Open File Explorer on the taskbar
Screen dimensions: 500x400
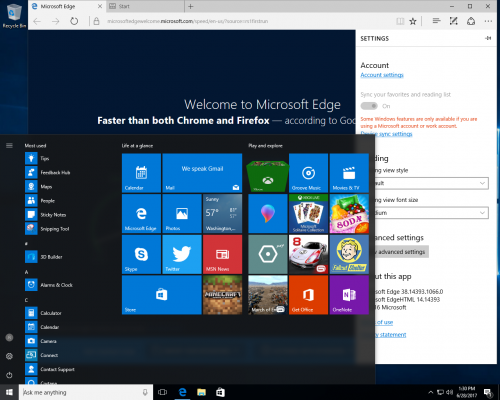point(201,392)
